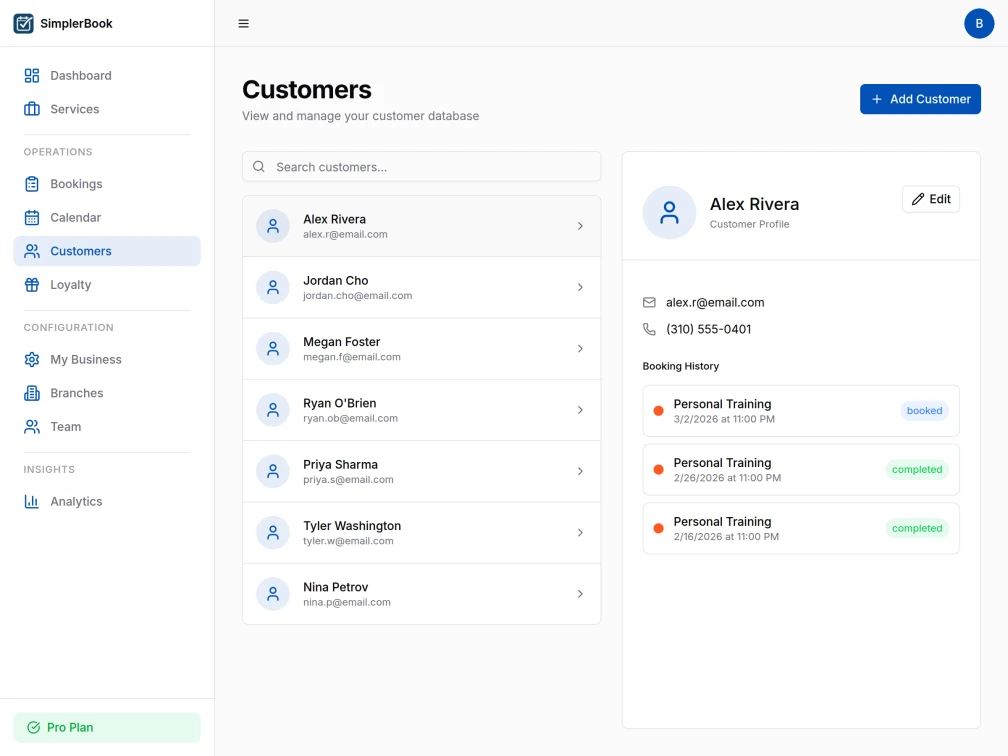This screenshot has width=1008, height=756.
Task: Open Analytics insights page
Action: point(107,501)
